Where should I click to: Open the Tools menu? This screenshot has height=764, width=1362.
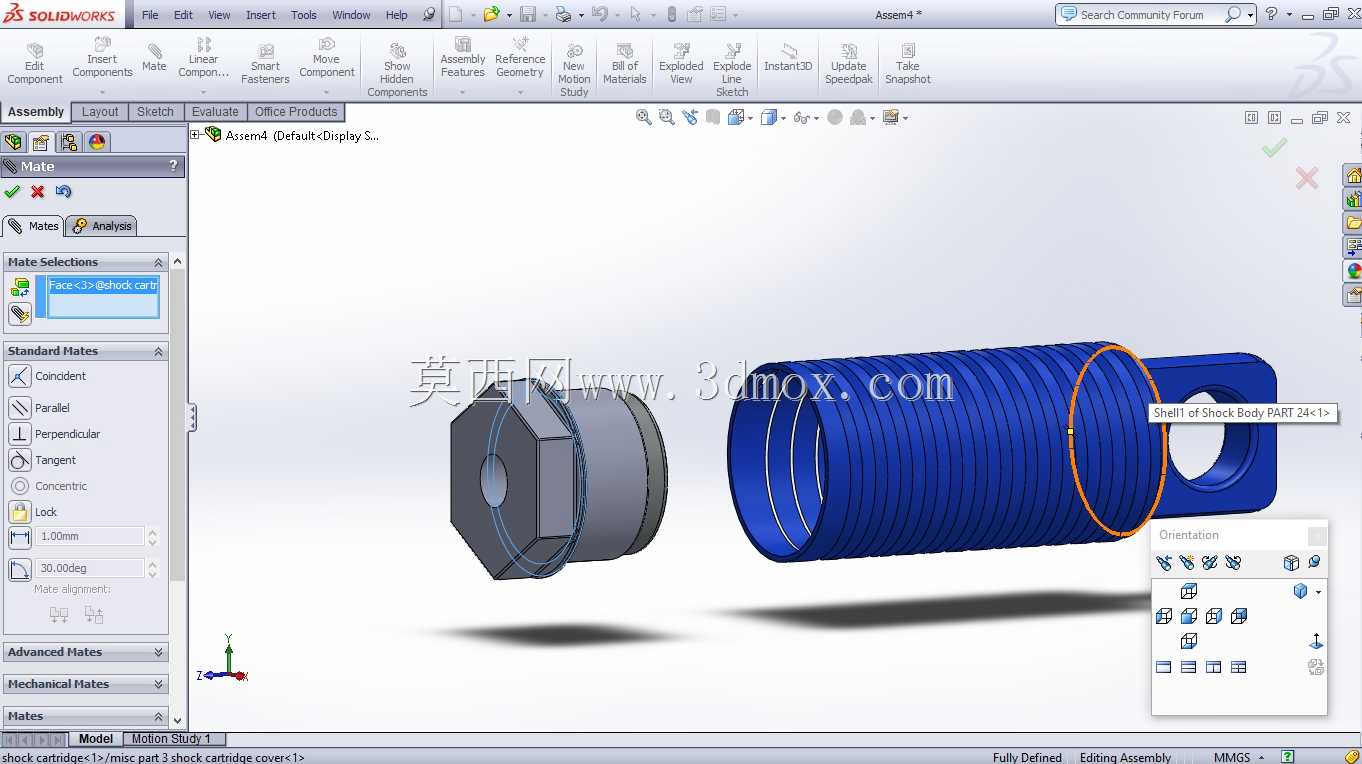(304, 15)
